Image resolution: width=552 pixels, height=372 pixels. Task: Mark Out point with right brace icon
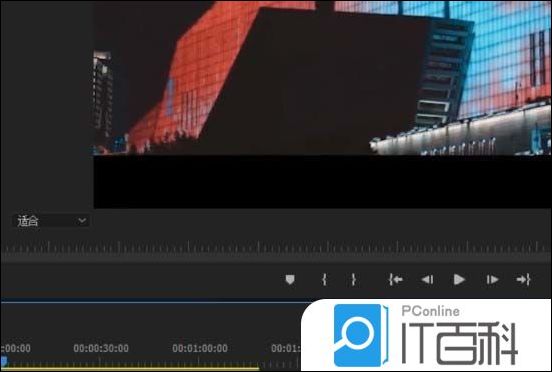(353, 280)
